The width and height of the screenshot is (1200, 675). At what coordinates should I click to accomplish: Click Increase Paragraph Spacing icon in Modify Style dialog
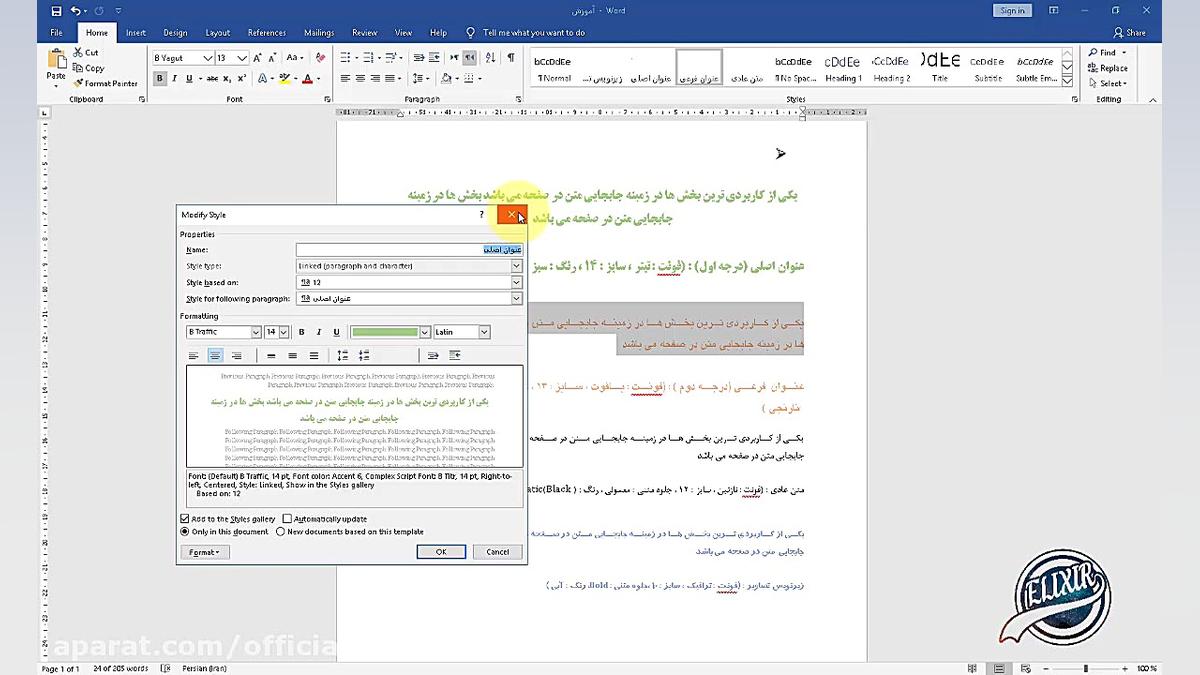[342, 355]
